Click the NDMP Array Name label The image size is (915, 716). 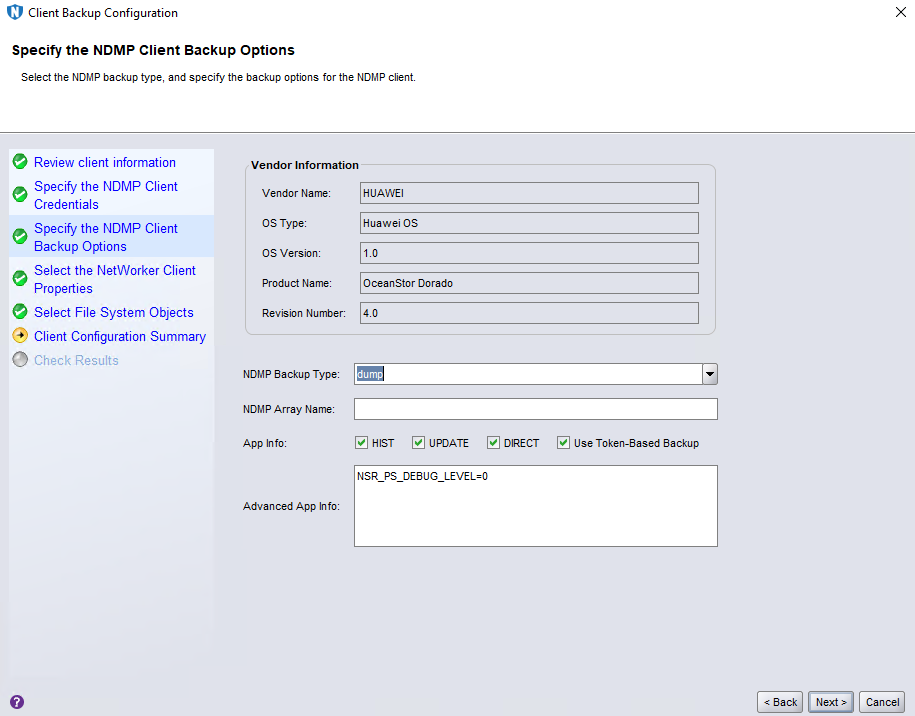[x=289, y=409]
